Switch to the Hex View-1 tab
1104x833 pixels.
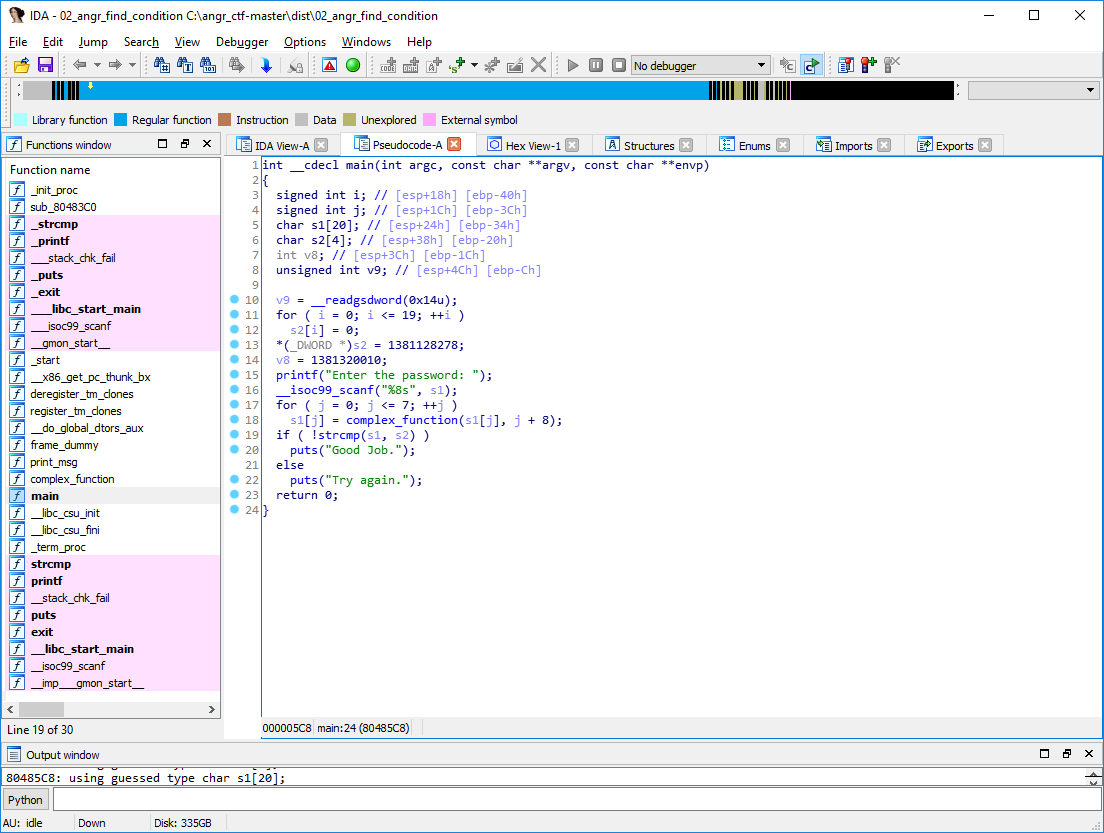[532, 145]
